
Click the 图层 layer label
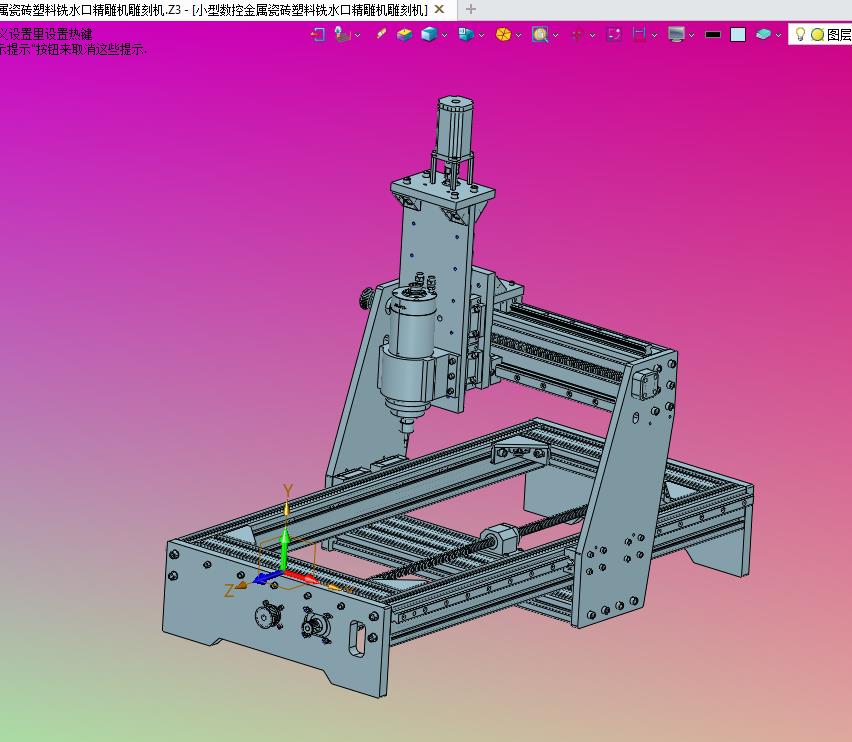[839, 35]
